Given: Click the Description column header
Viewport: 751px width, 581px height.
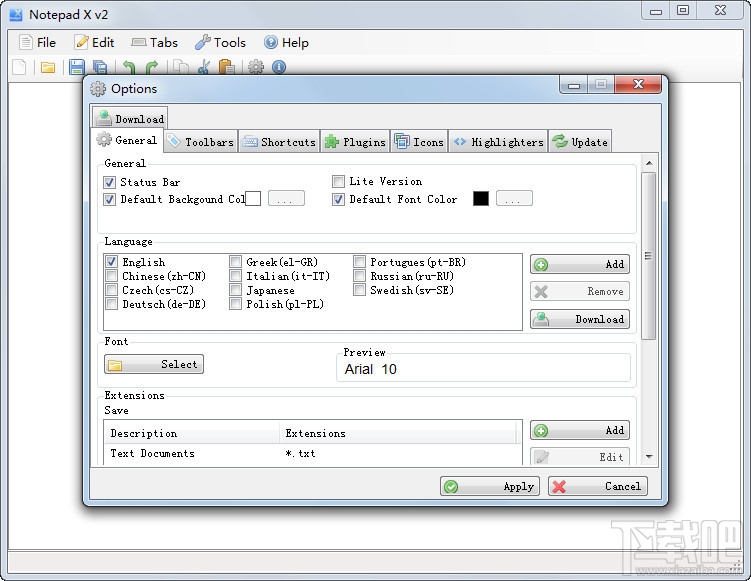Looking at the screenshot, I should (192, 433).
